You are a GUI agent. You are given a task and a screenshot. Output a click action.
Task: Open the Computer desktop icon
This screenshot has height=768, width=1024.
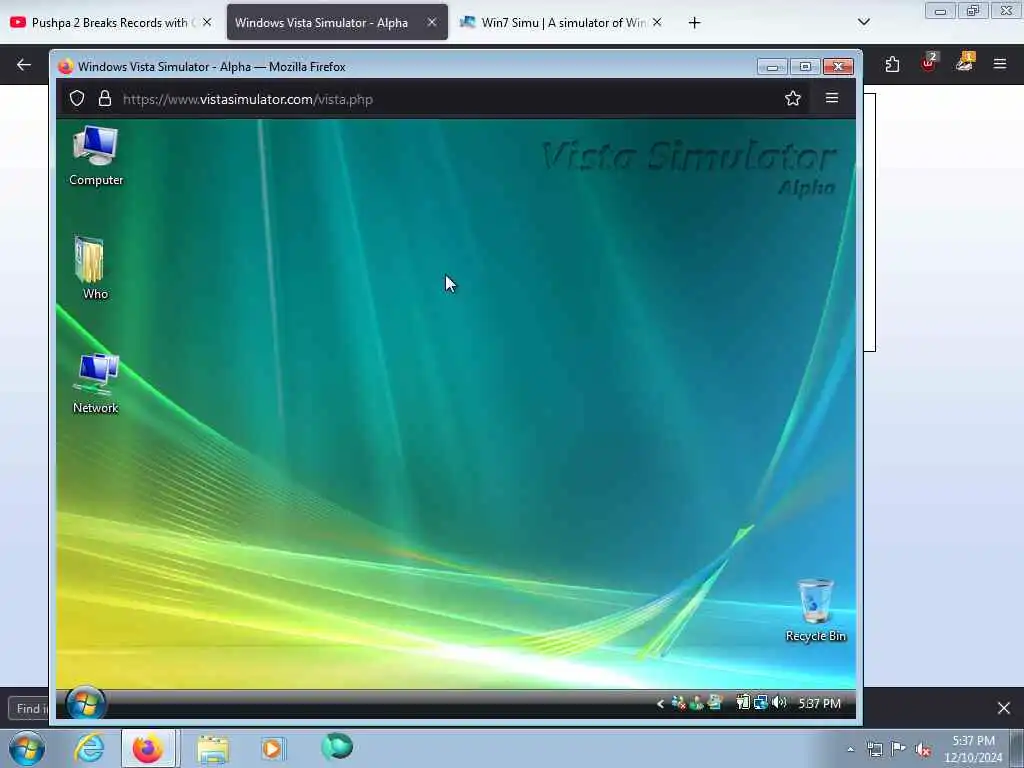click(95, 155)
